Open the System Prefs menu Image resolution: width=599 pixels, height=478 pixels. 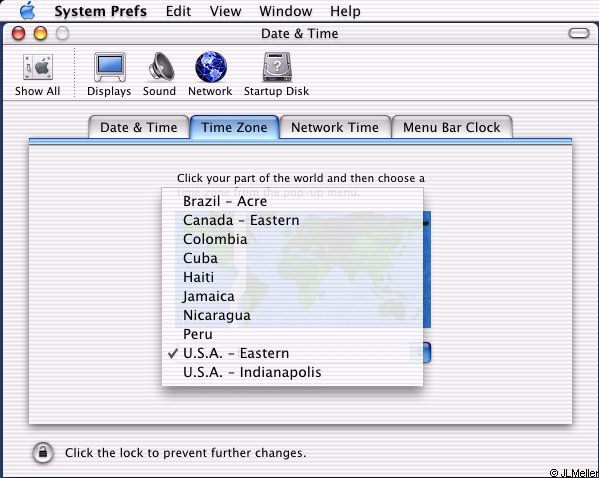pos(100,11)
